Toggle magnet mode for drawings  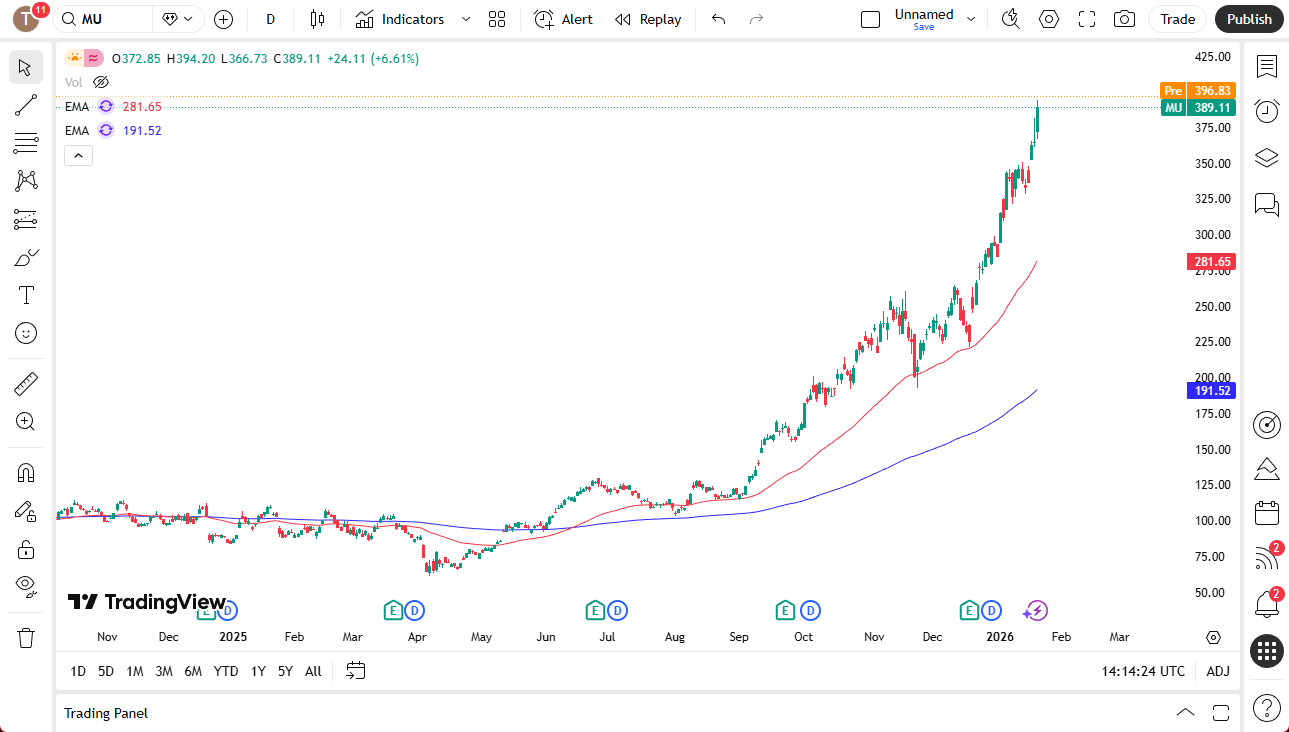click(26, 472)
